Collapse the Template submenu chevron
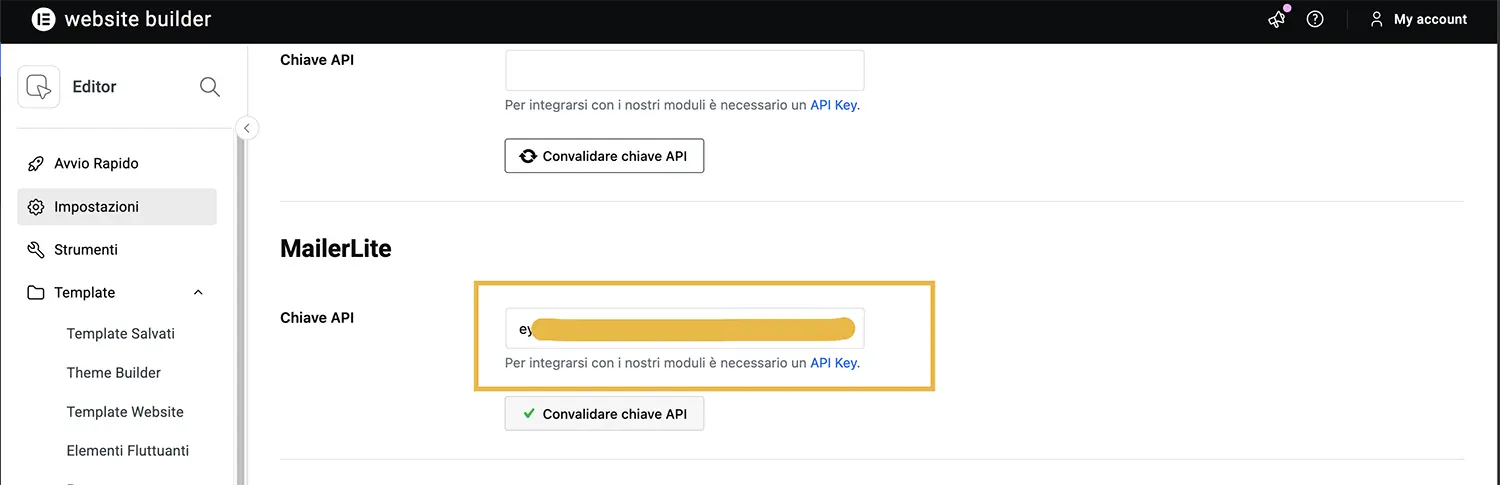This screenshot has height=485, width=1500. click(198, 292)
